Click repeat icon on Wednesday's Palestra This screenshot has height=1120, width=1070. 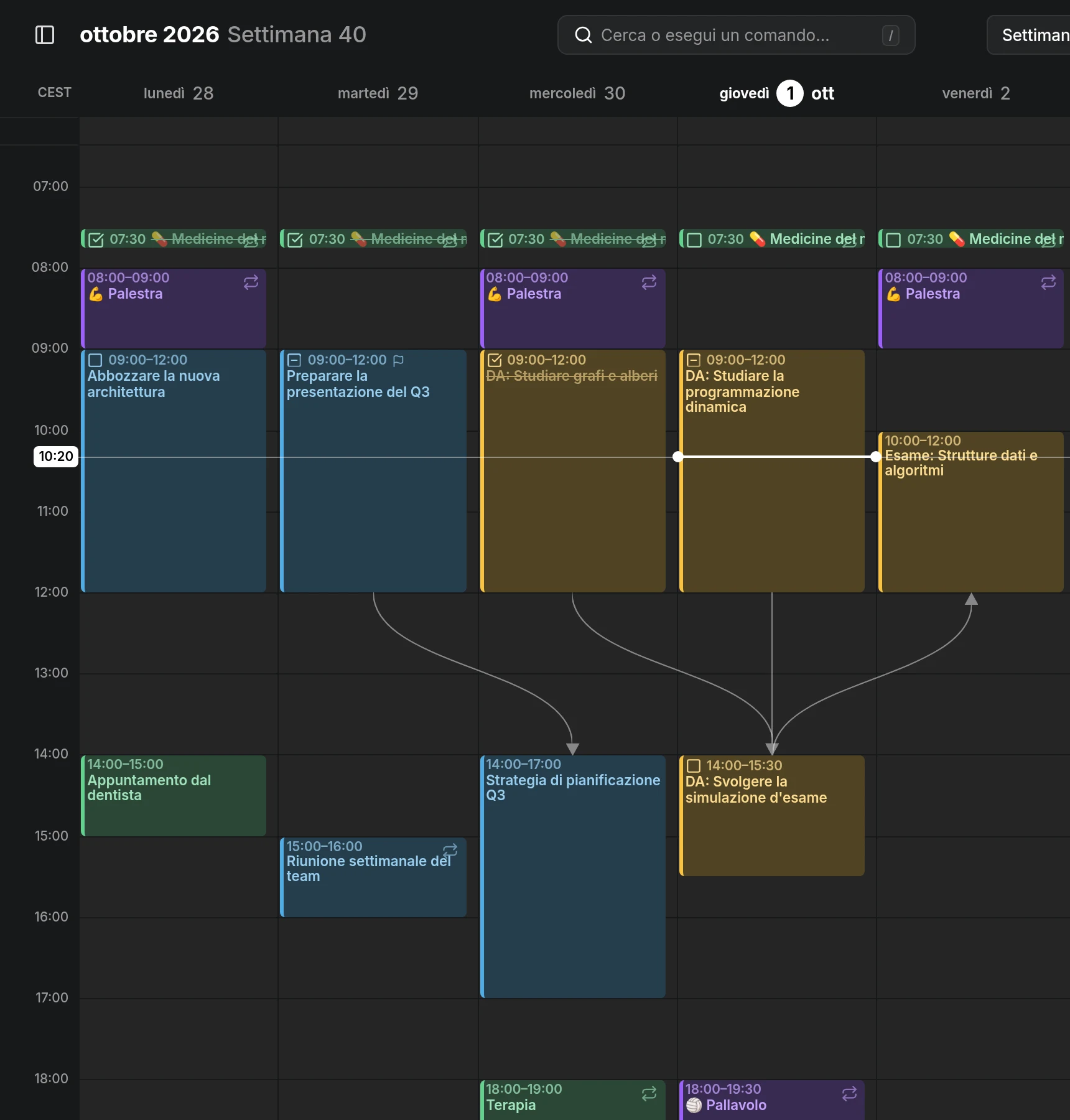click(649, 282)
